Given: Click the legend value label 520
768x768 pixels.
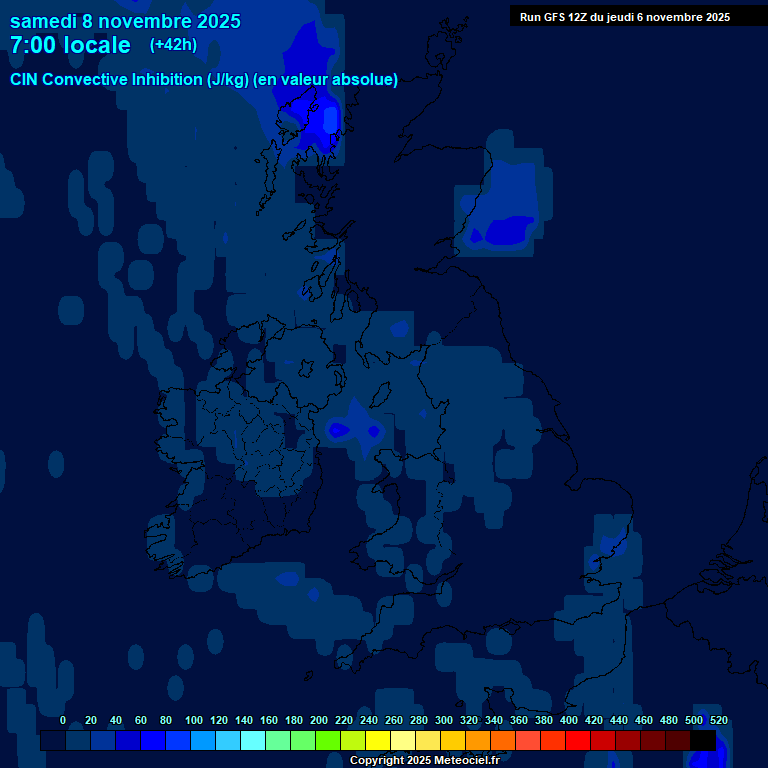Looking at the screenshot, I should click(718, 720).
